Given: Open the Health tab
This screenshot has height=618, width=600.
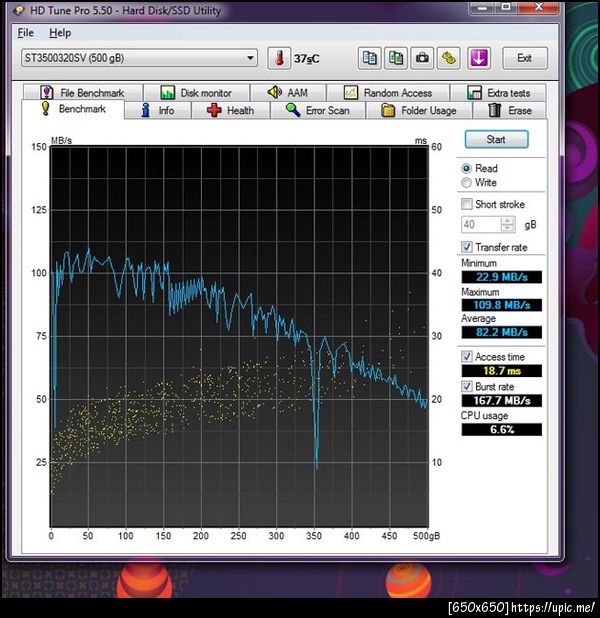Looking at the screenshot, I should tap(231, 110).
